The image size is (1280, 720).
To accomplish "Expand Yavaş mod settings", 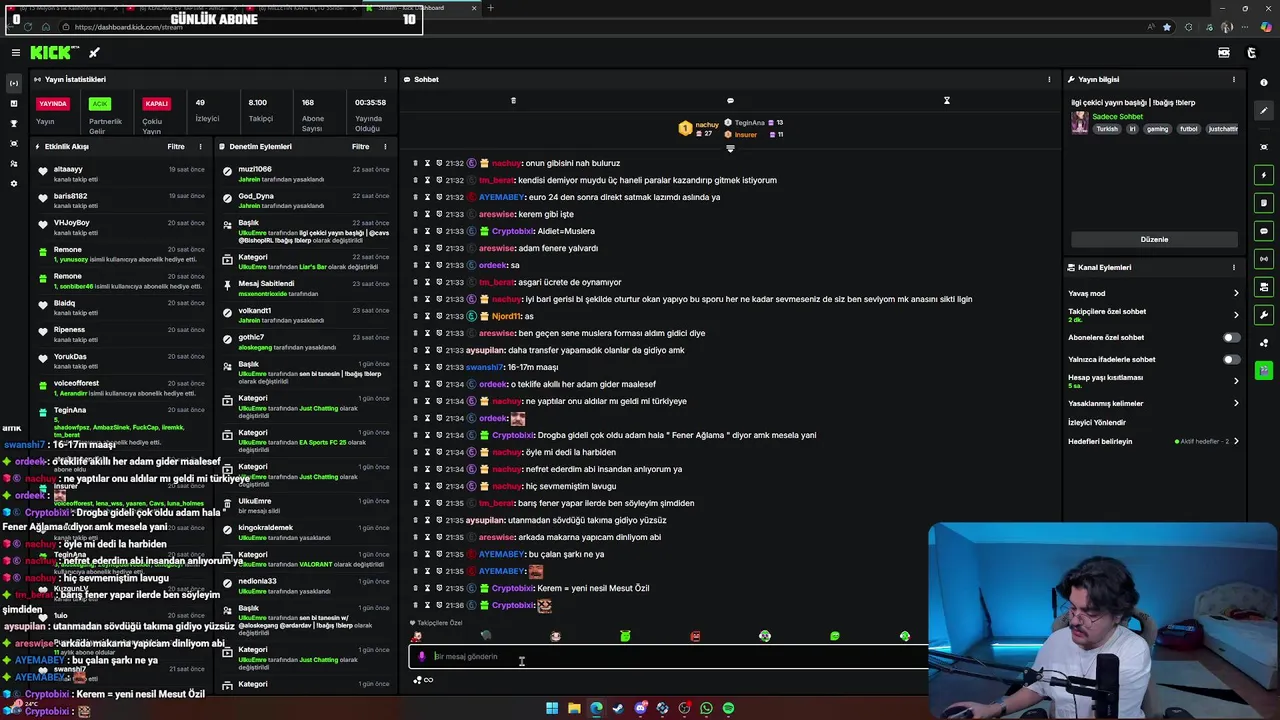I will tap(1236, 293).
